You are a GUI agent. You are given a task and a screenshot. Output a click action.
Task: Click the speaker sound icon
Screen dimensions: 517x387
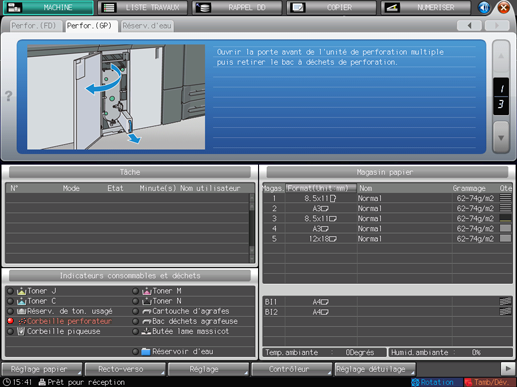[484, 8]
